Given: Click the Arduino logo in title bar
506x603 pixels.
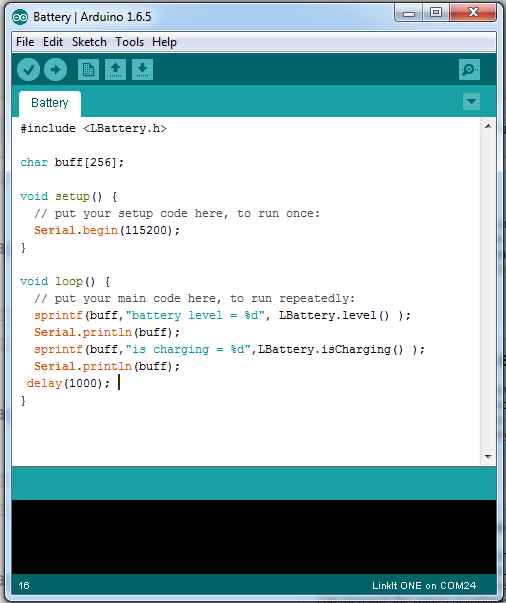Looking at the screenshot, I should click(x=20, y=17).
